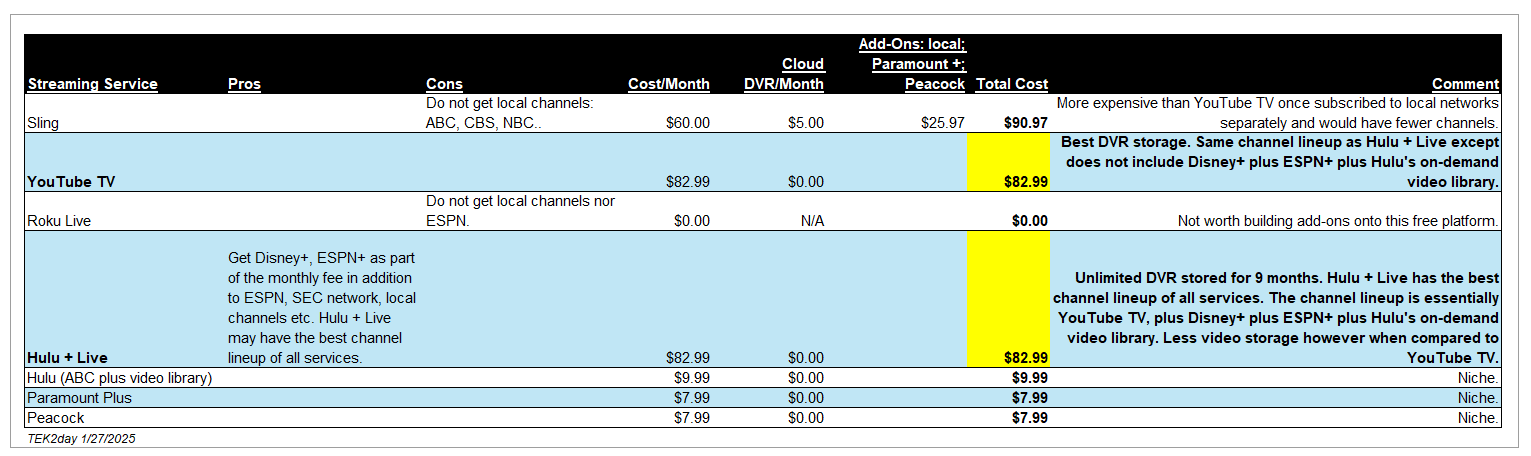This screenshot has width=1531, height=456.
Task: Select Roku Live's bold $0.00 total cost
Action: coord(1029,221)
